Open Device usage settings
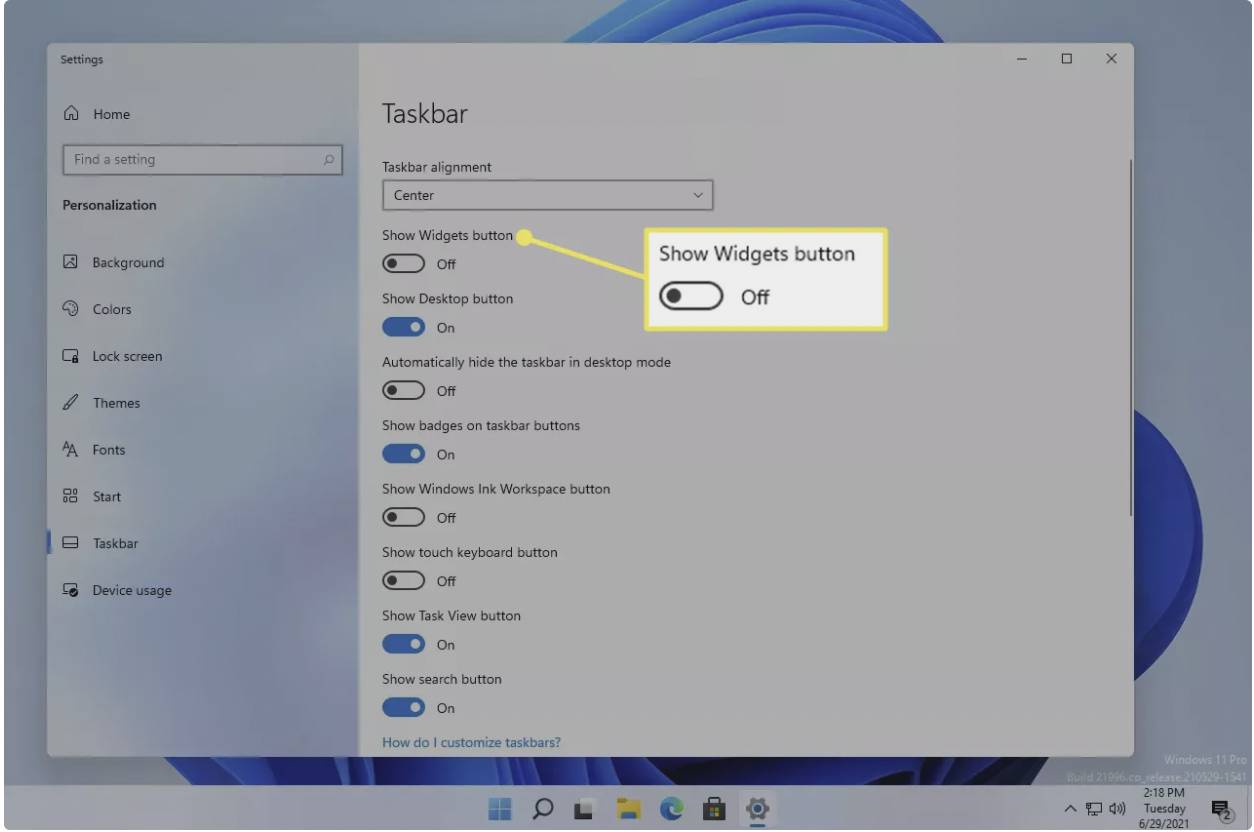Image resolution: width=1254 pixels, height=832 pixels. [x=131, y=590]
